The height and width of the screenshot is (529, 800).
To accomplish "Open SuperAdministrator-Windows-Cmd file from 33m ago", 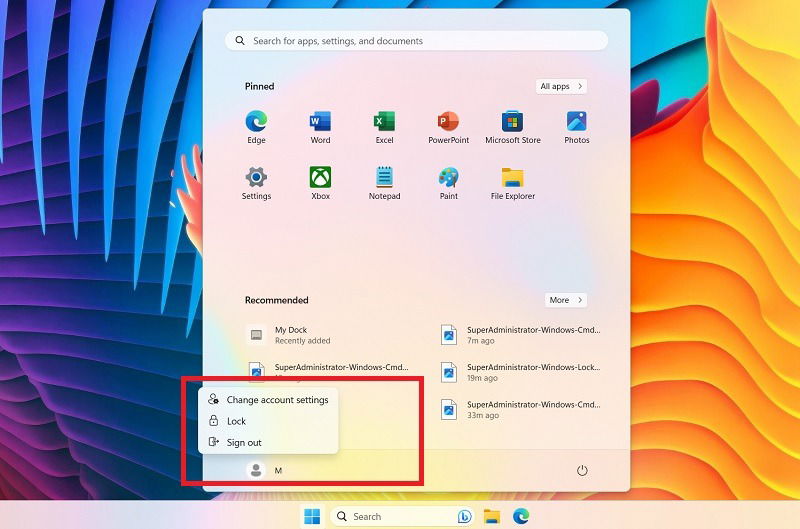I will click(x=520, y=410).
